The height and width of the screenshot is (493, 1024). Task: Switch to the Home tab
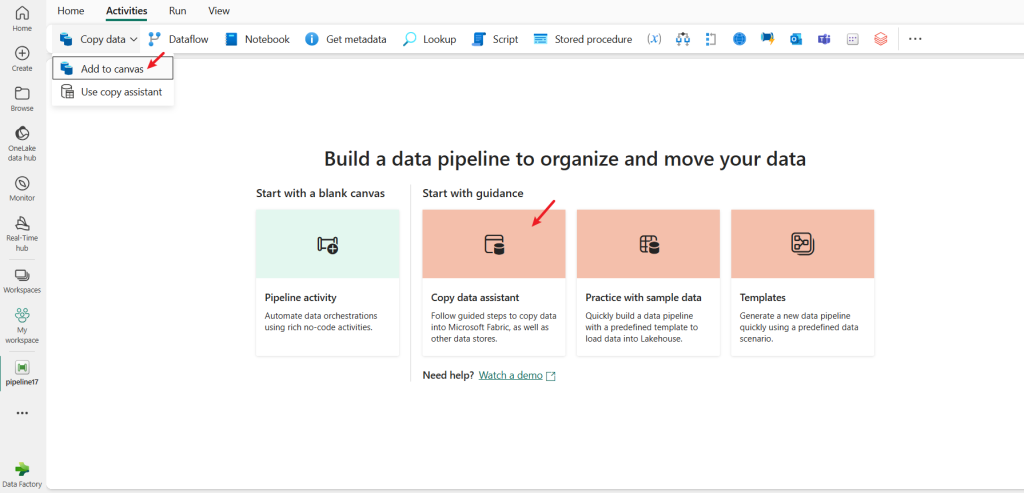click(x=71, y=11)
